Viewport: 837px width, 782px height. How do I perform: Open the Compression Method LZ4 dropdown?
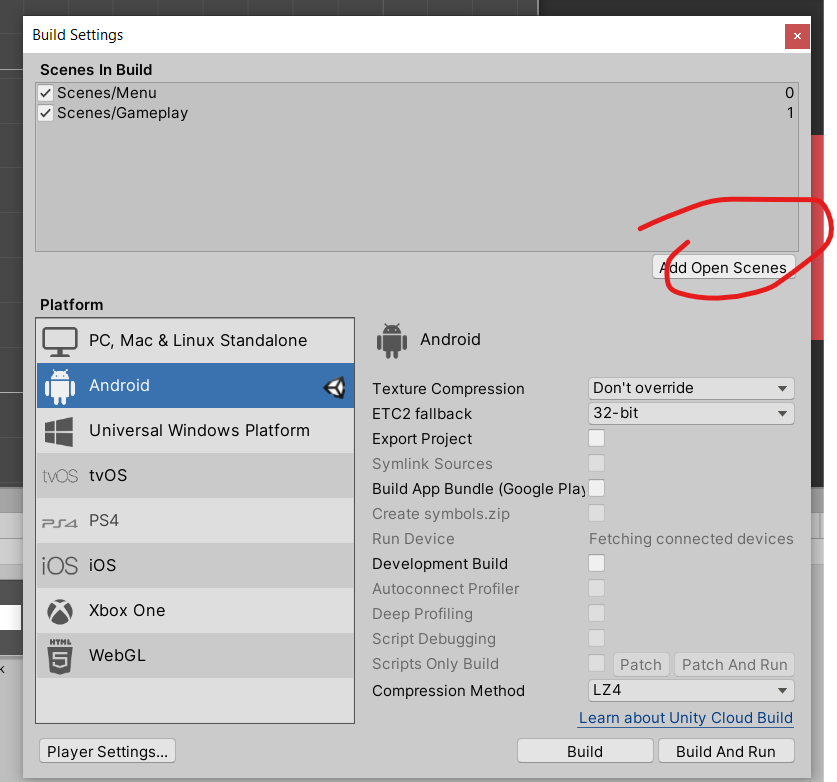[x=691, y=690]
